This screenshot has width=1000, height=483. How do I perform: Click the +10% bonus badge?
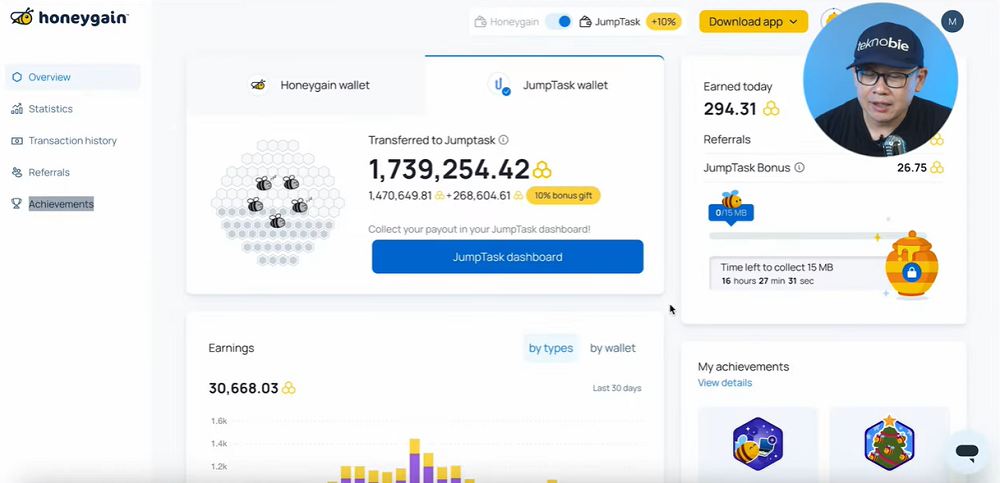click(664, 22)
